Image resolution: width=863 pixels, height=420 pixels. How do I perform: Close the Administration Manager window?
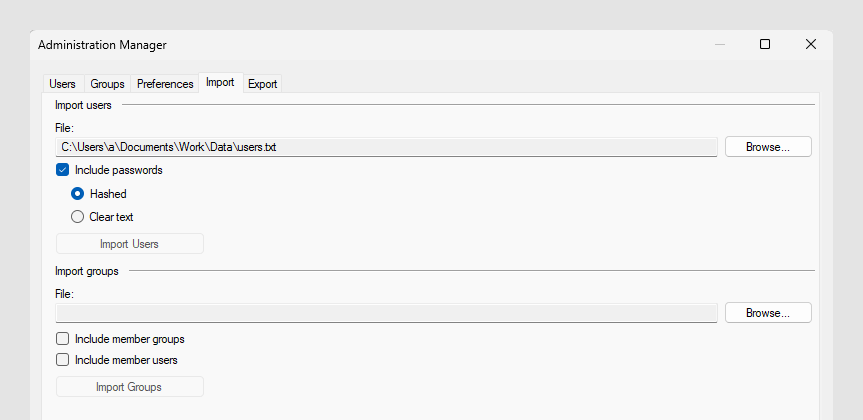pyautogui.click(x=811, y=44)
